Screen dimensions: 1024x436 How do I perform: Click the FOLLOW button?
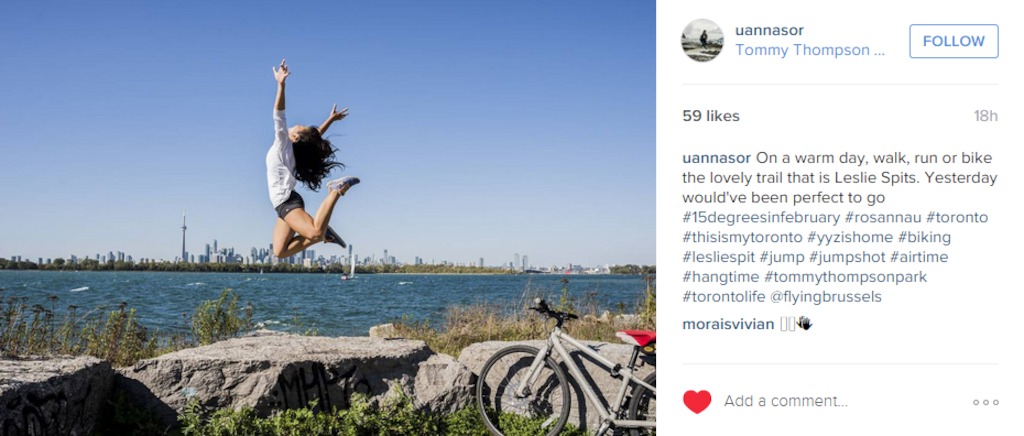(953, 41)
